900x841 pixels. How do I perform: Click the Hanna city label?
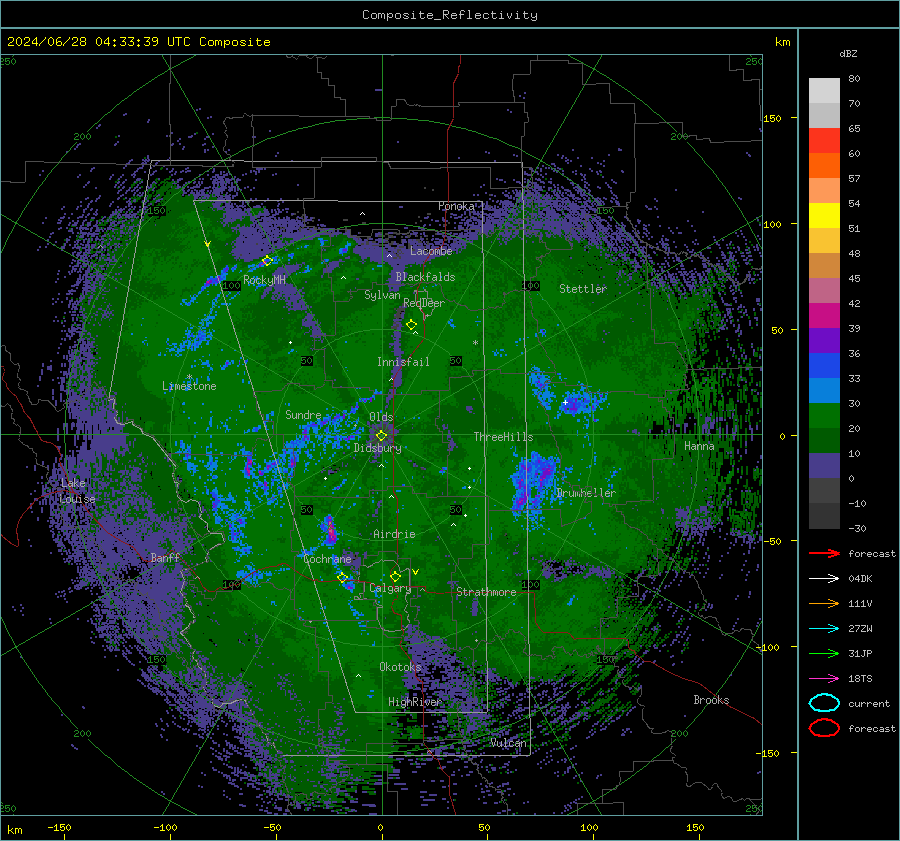(699, 446)
